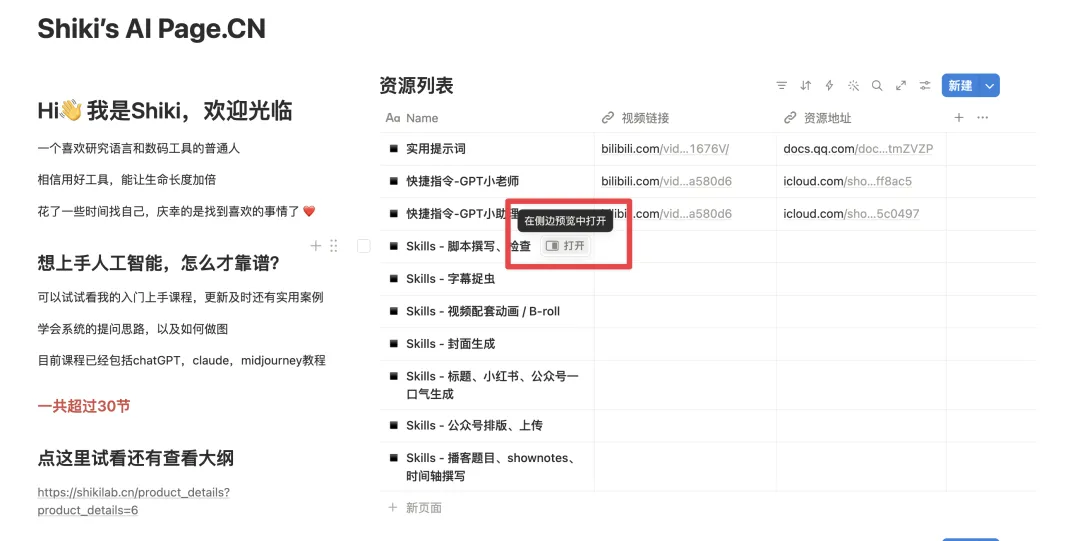Open automations via the lightning bolt icon
The image size is (1080, 541).
[829, 86]
